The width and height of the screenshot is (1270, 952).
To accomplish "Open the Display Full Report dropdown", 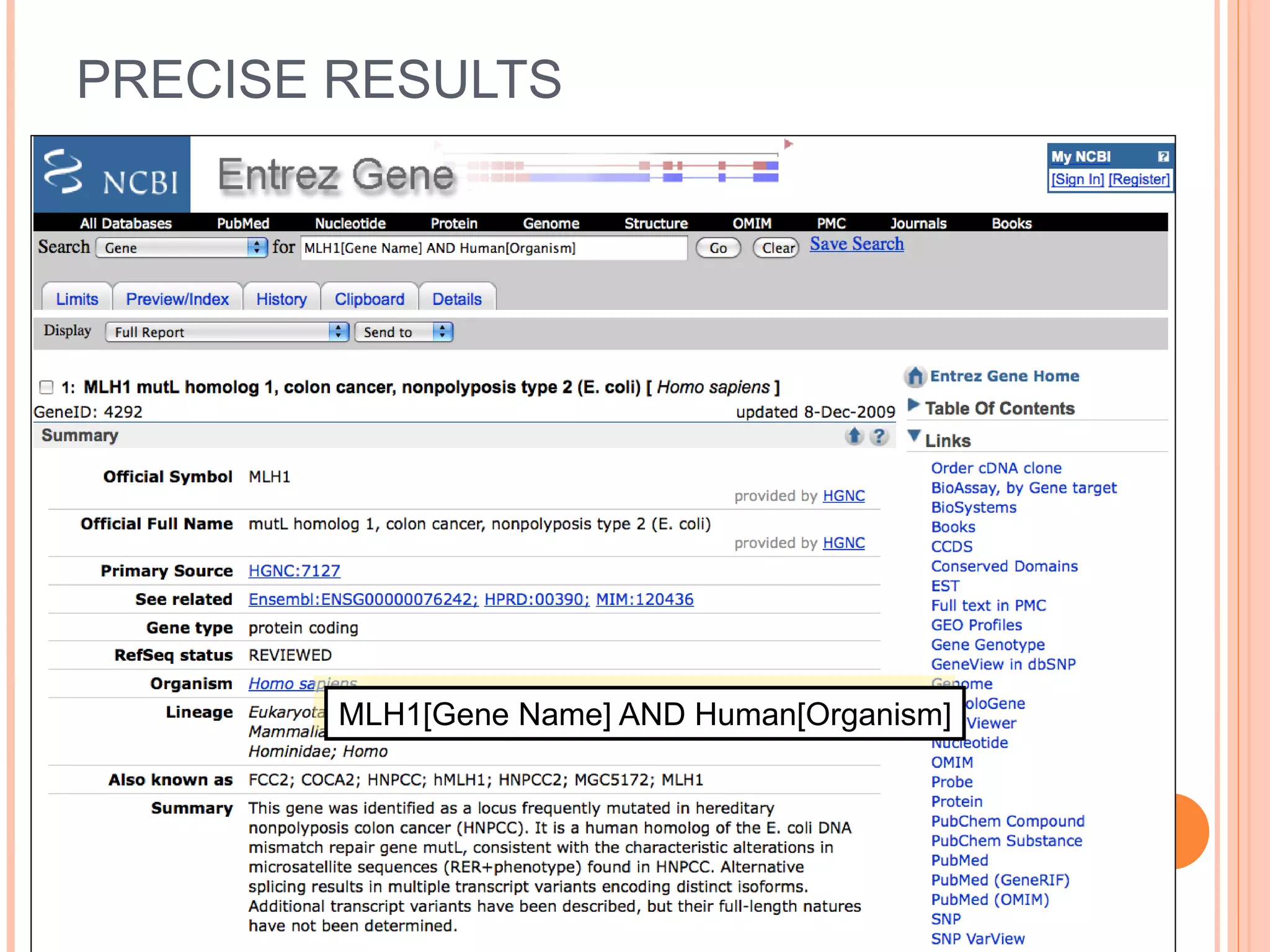I will (x=227, y=332).
